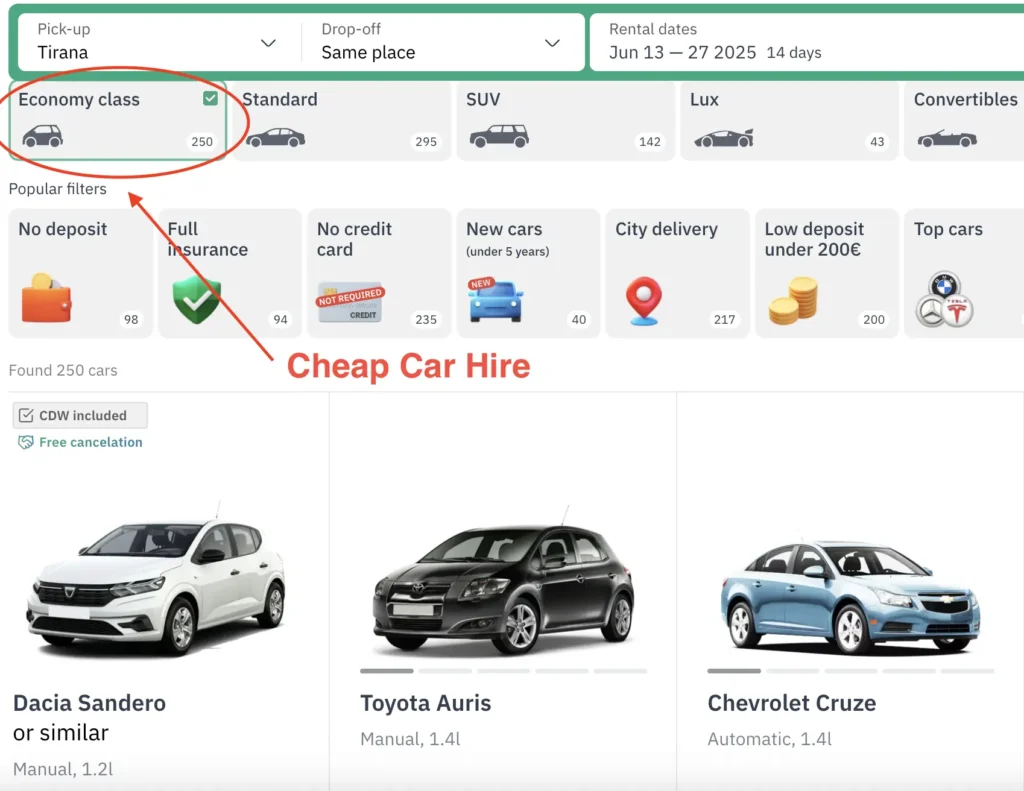Click the Convertibles car icon

click(947, 138)
